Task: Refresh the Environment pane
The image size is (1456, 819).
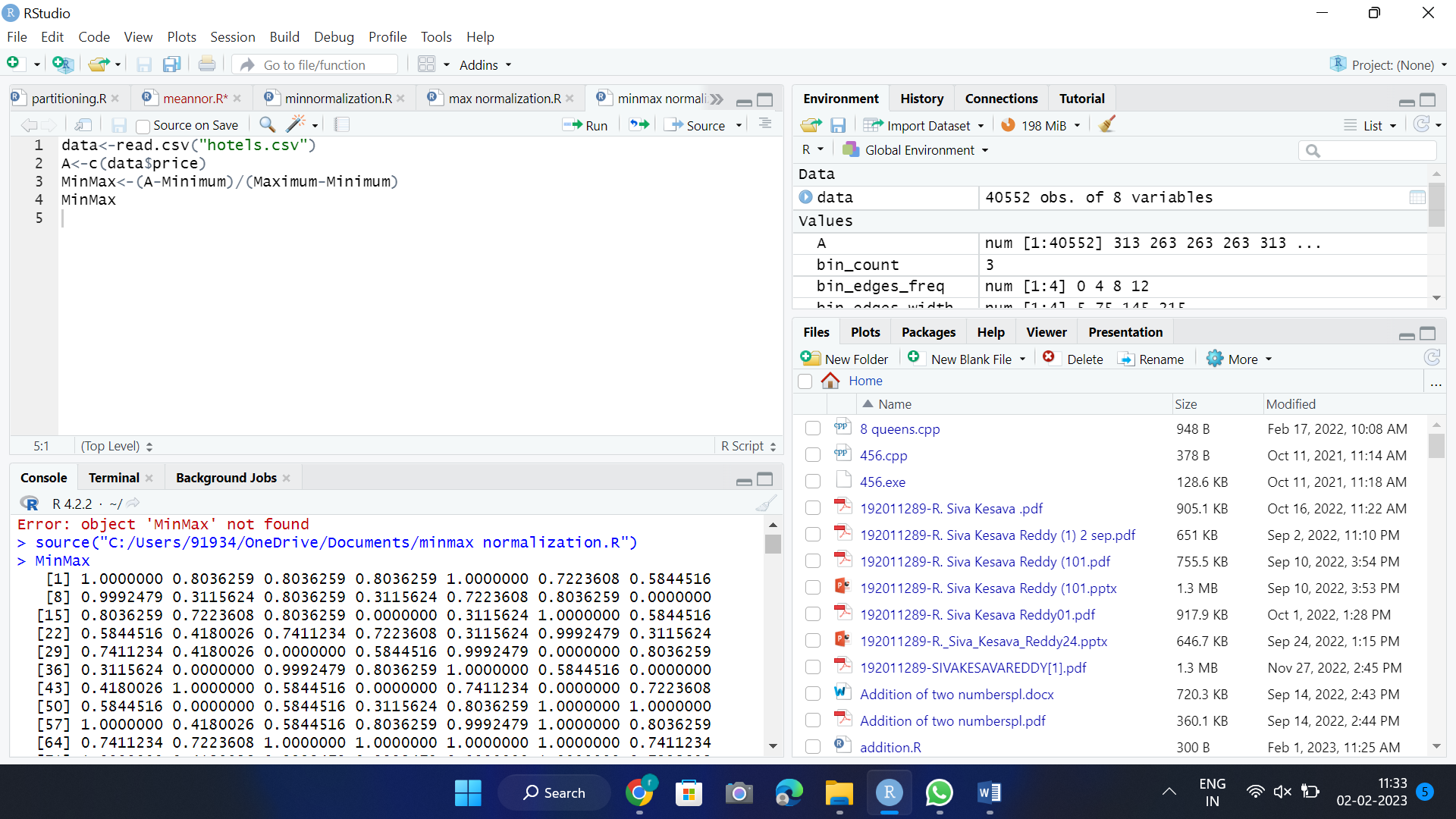Action: click(1422, 124)
